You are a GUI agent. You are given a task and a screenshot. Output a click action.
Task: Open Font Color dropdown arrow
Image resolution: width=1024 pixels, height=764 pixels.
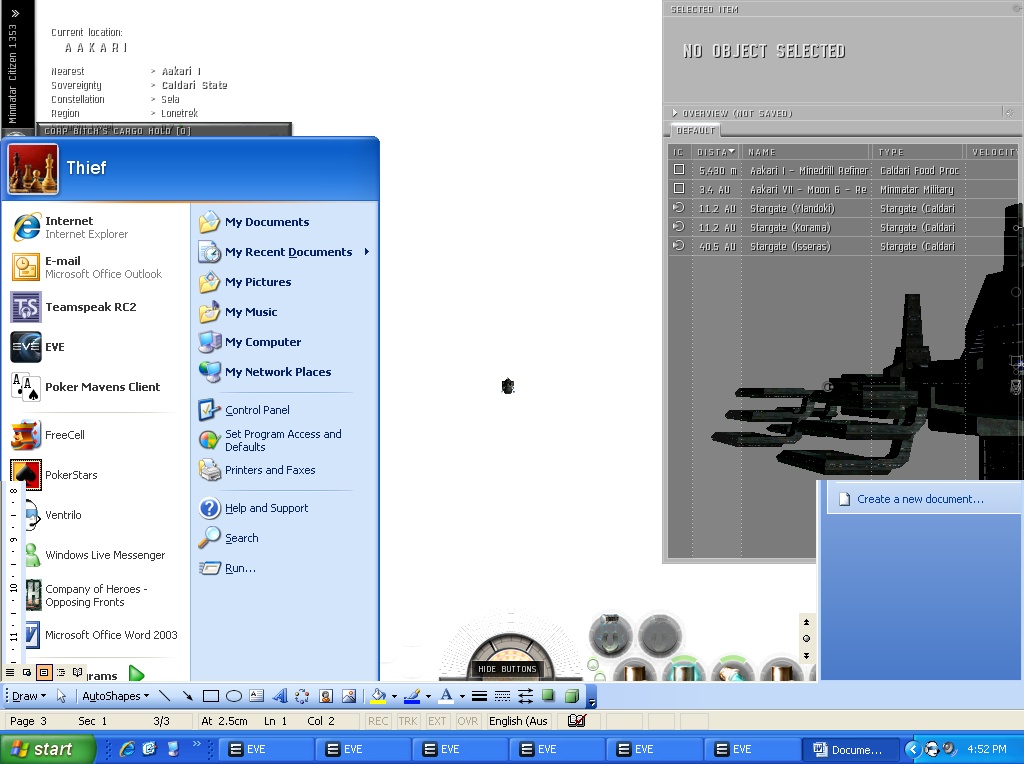462,697
